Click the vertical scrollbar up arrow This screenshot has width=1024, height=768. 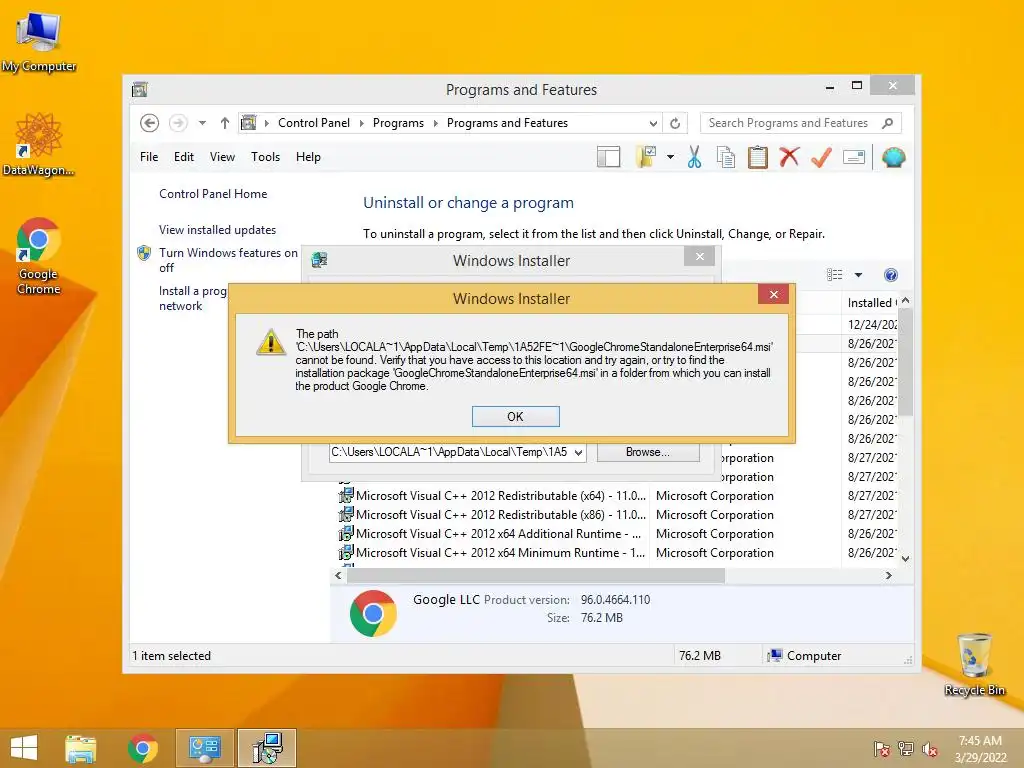pos(906,301)
